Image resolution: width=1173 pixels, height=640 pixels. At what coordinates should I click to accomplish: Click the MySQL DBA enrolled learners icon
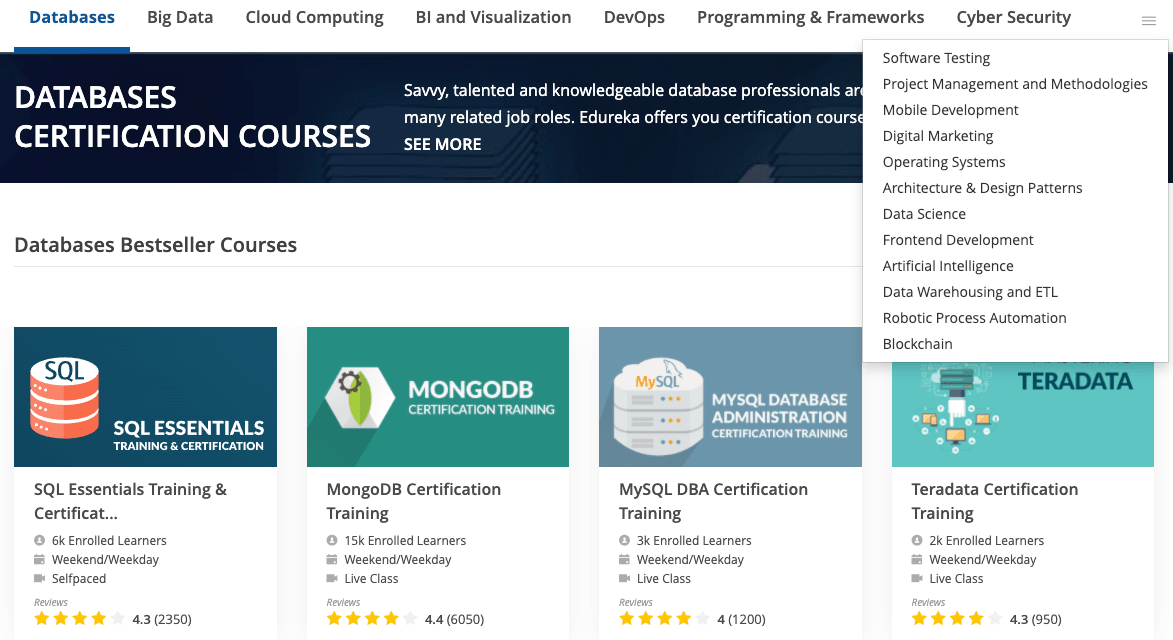(x=625, y=540)
